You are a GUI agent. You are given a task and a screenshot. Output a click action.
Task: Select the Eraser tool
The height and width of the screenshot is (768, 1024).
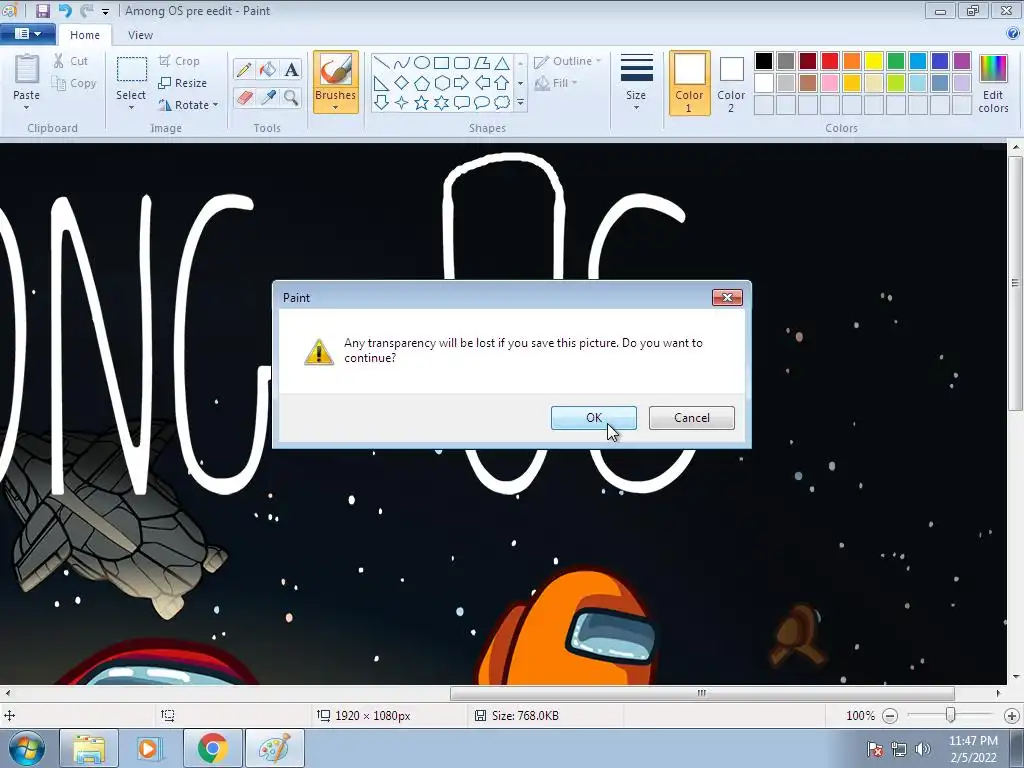click(x=244, y=98)
